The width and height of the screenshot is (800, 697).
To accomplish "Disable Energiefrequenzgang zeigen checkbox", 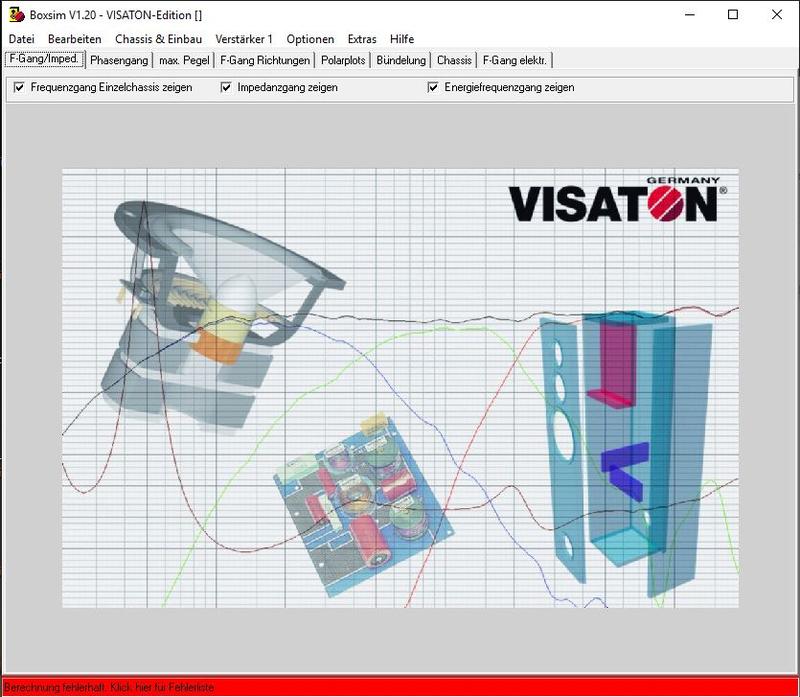I will point(433,87).
